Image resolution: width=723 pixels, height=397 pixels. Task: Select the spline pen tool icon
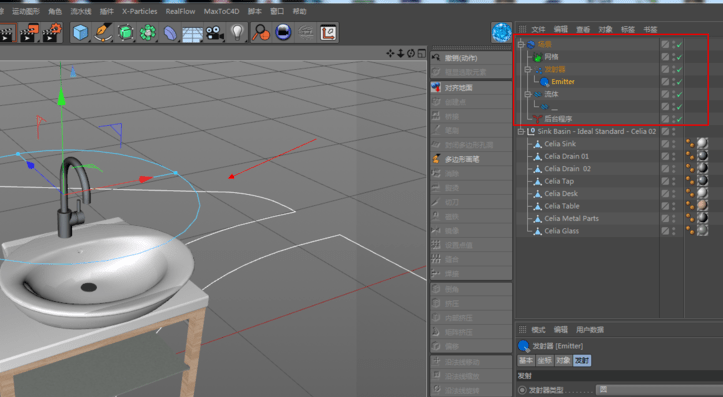click(103, 33)
